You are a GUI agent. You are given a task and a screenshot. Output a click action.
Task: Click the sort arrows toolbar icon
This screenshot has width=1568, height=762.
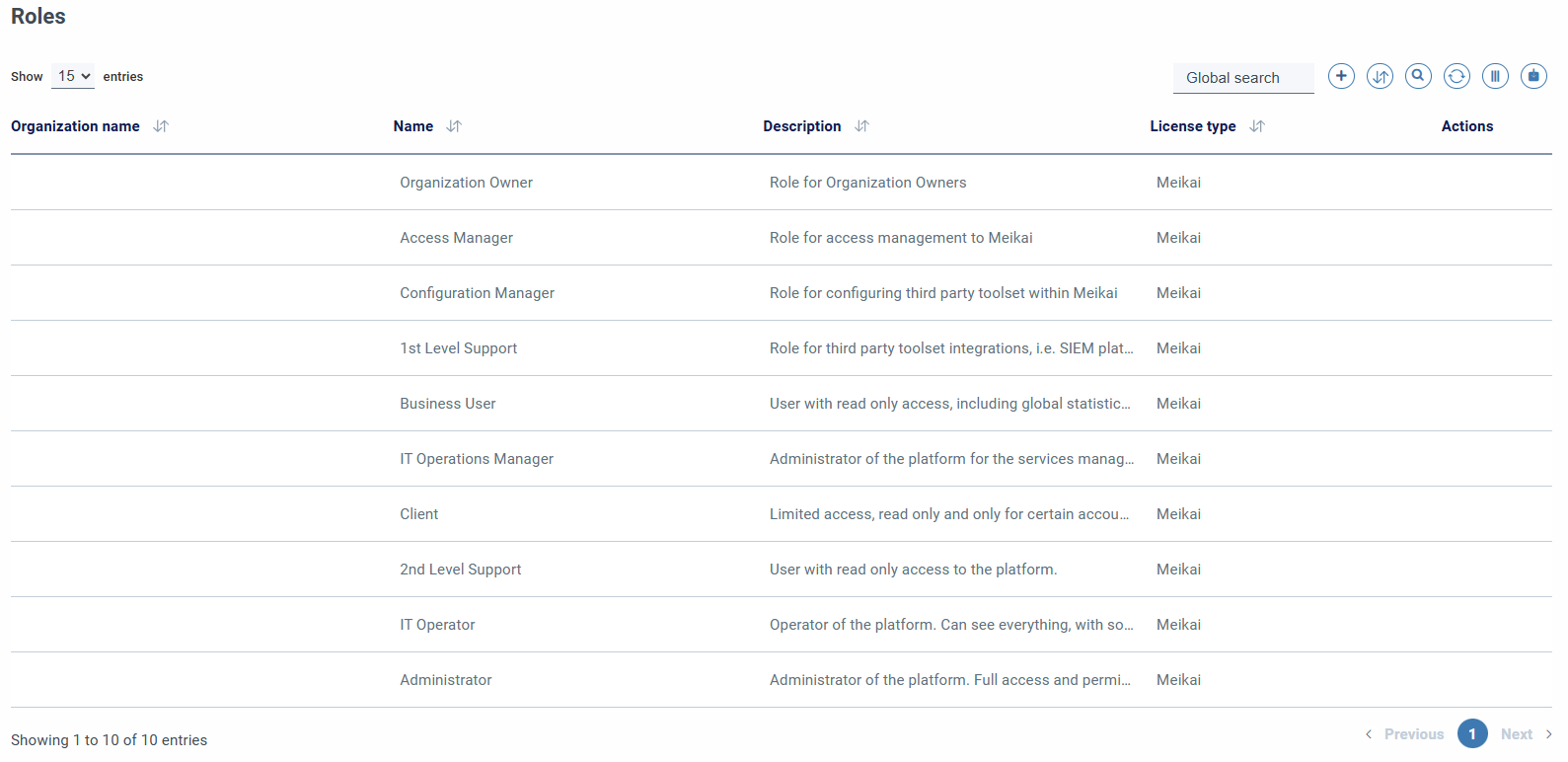[x=1380, y=76]
